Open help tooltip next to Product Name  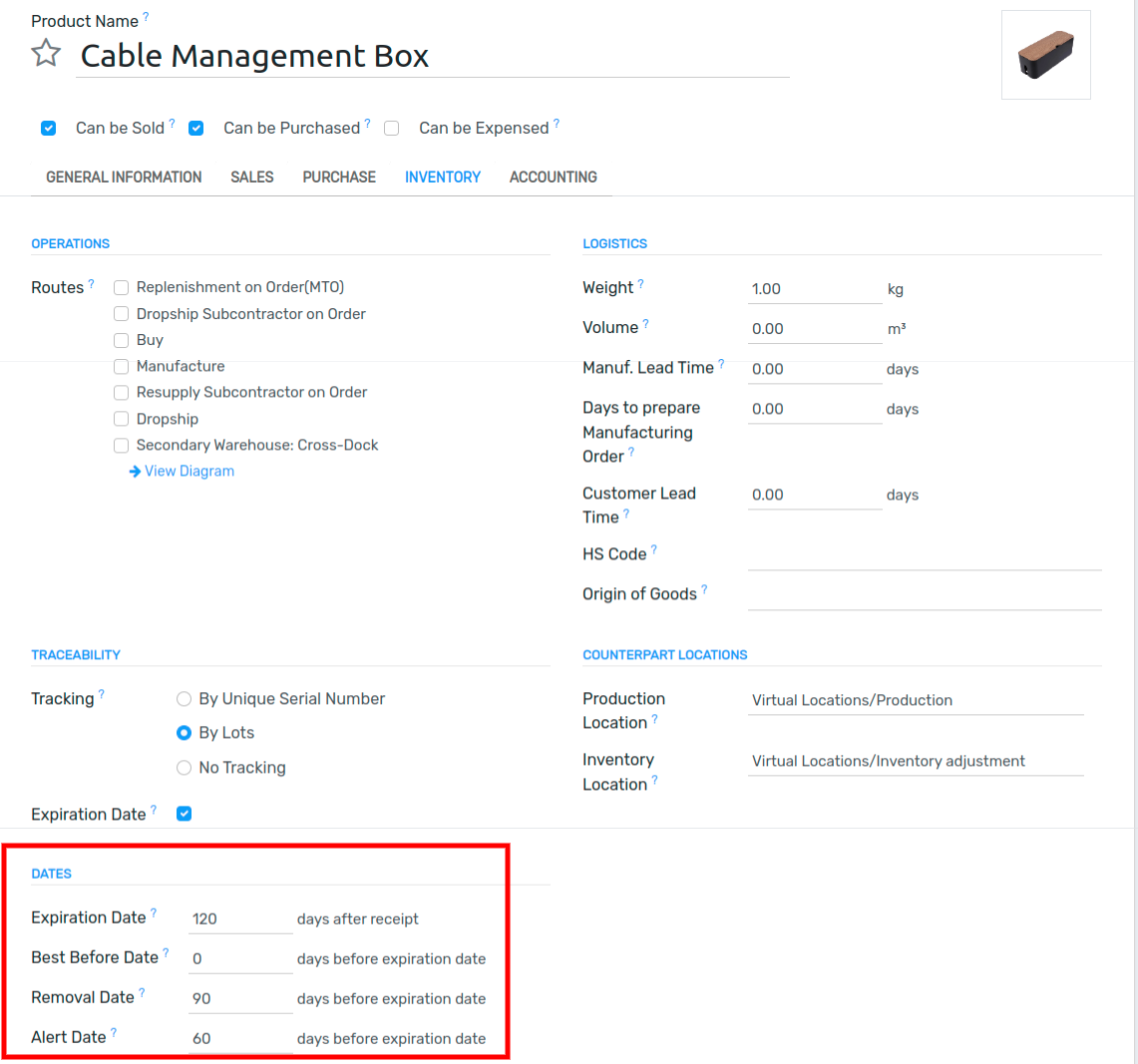tap(146, 16)
